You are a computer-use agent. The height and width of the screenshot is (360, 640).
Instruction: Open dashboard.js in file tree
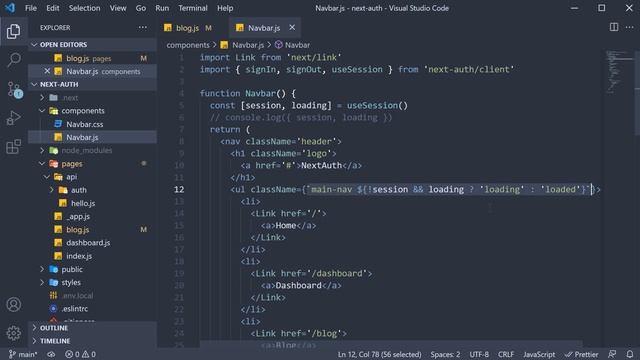pos(92,243)
